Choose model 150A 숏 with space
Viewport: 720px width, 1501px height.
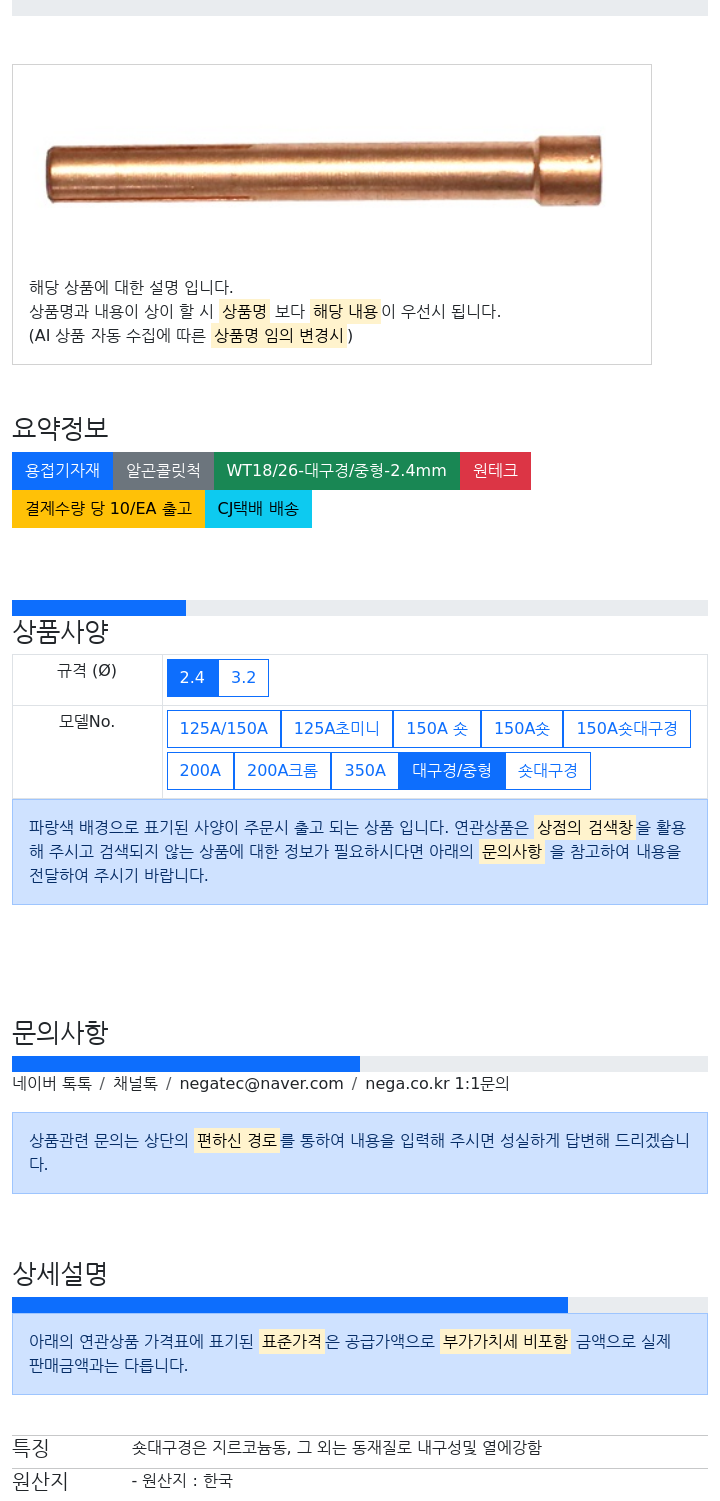[437, 729]
